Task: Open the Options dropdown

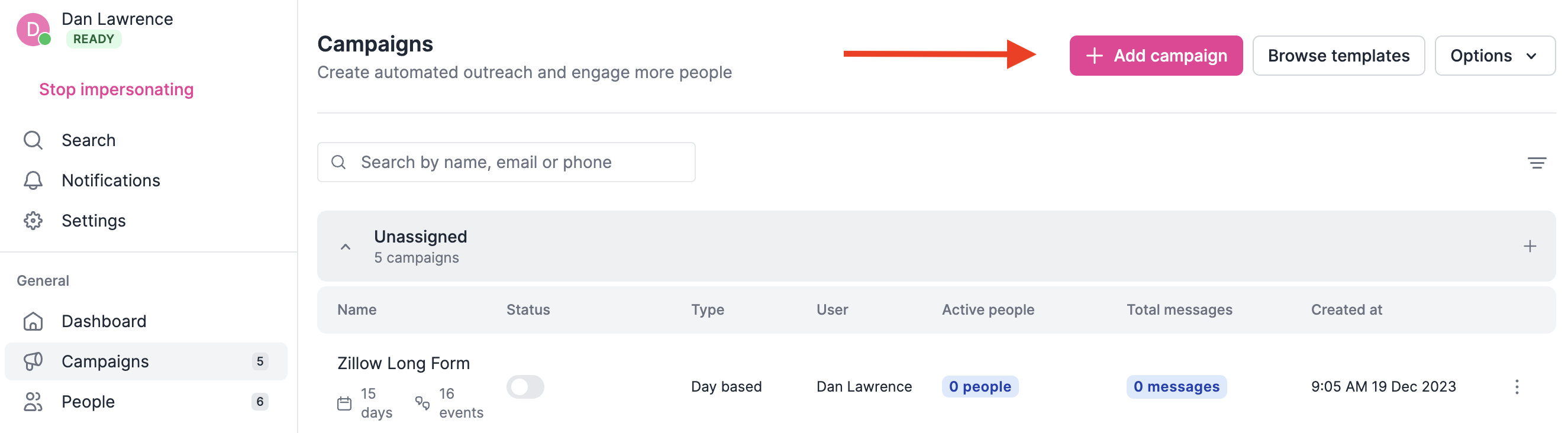Action: tap(1496, 56)
